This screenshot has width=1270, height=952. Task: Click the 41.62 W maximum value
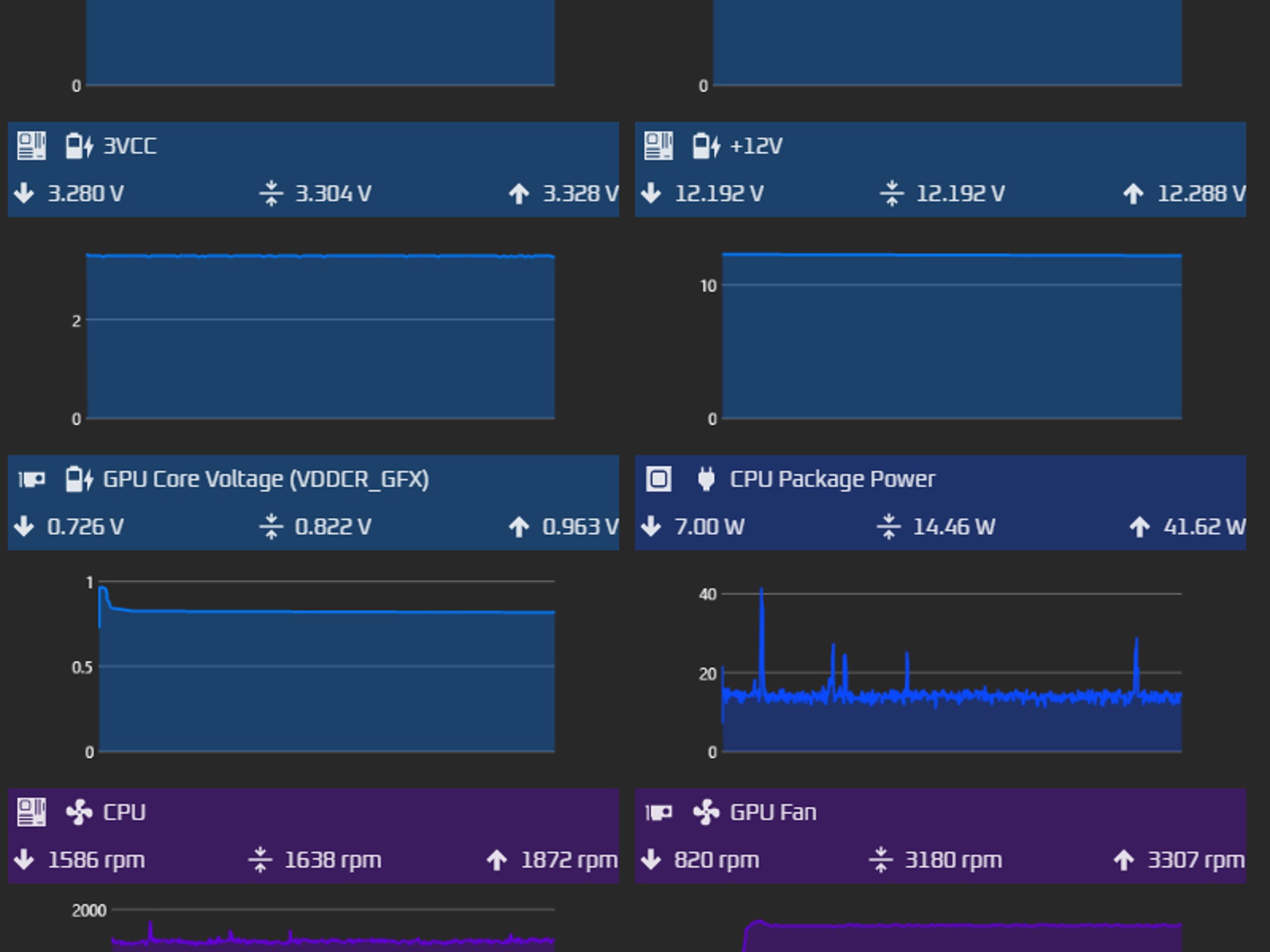(x=1204, y=527)
